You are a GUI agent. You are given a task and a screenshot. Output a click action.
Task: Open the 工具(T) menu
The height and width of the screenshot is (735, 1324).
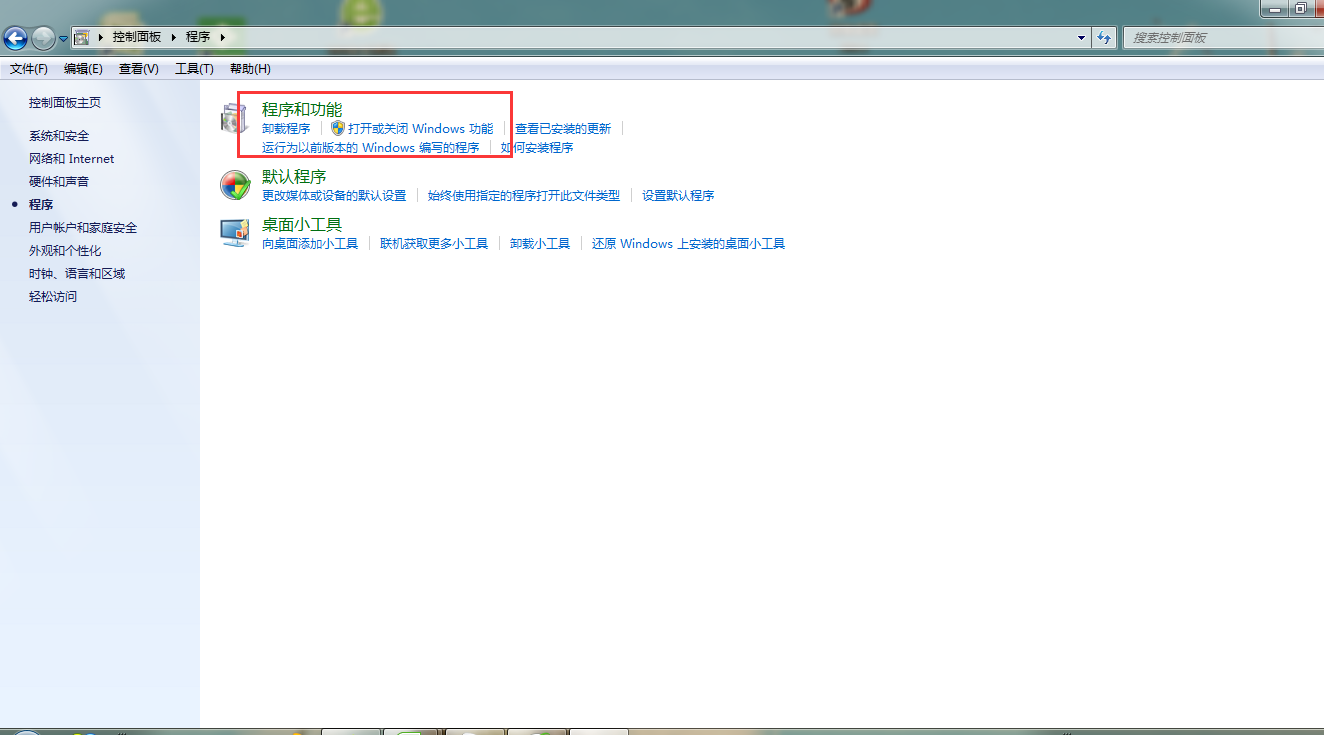(x=194, y=69)
